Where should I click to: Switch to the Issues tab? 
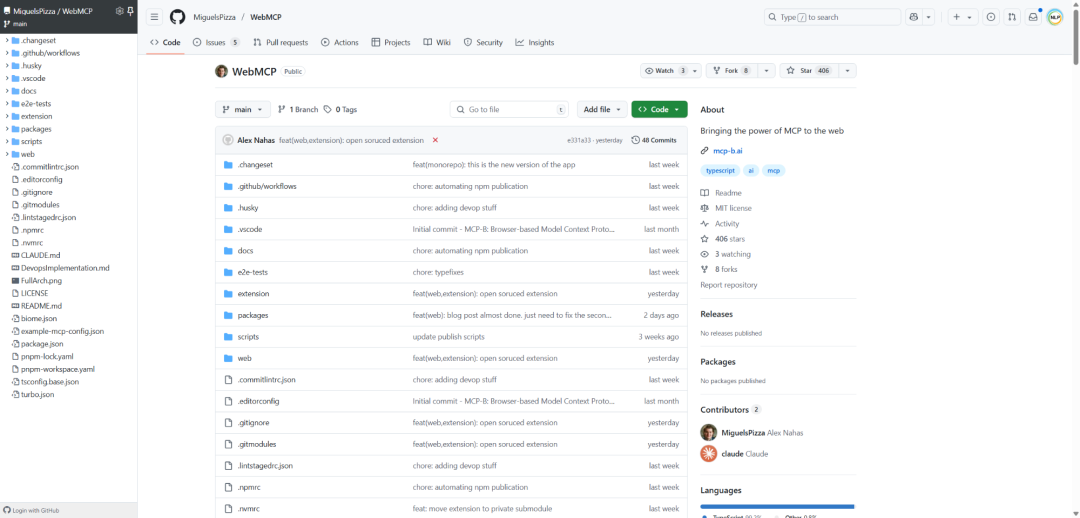(x=216, y=43)
